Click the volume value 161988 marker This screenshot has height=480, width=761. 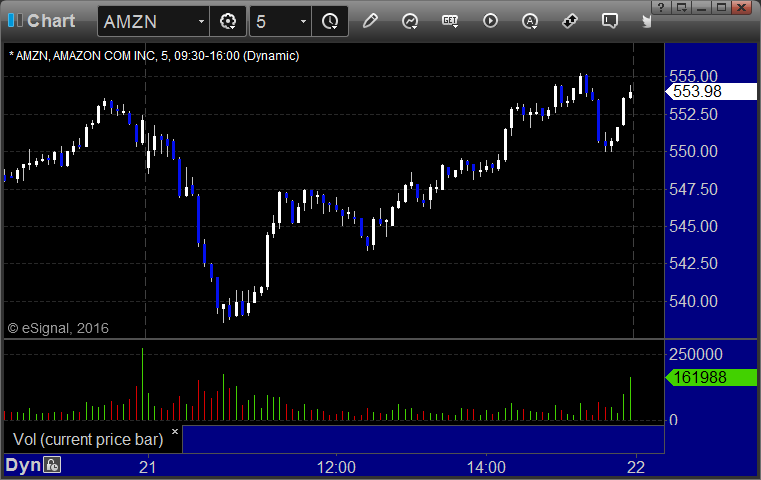coord(711,377)
